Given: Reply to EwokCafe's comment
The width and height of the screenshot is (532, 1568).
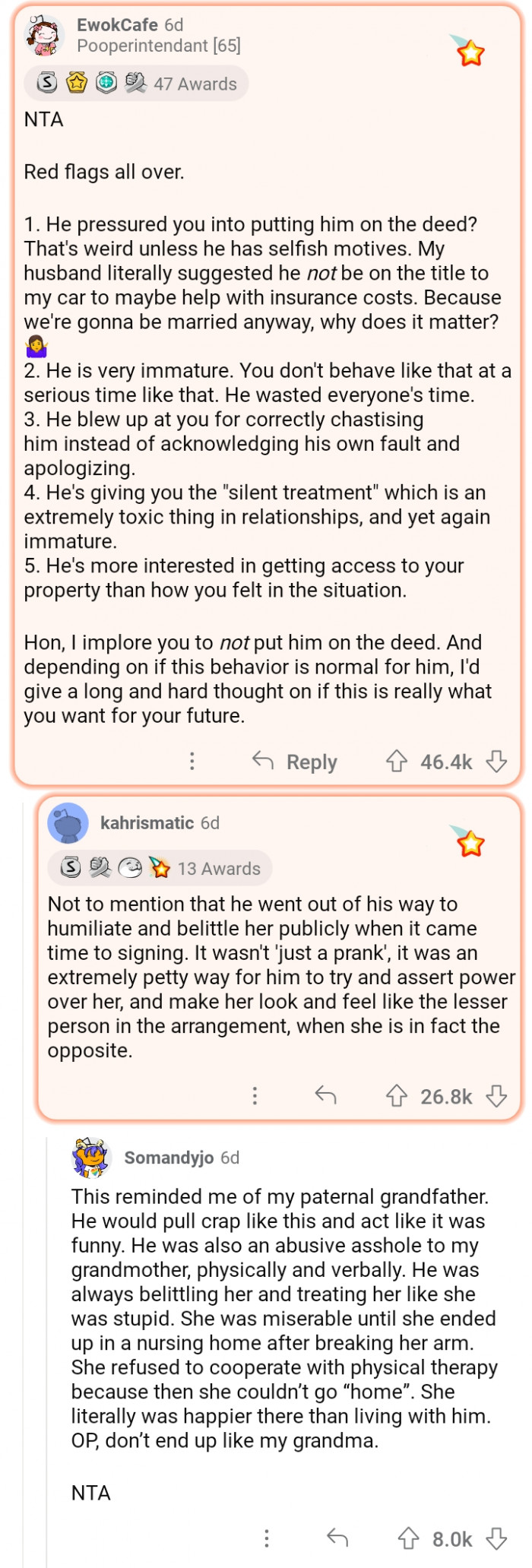Looking at the screenshot, I should pyautogui.click(x=295, y=761).
